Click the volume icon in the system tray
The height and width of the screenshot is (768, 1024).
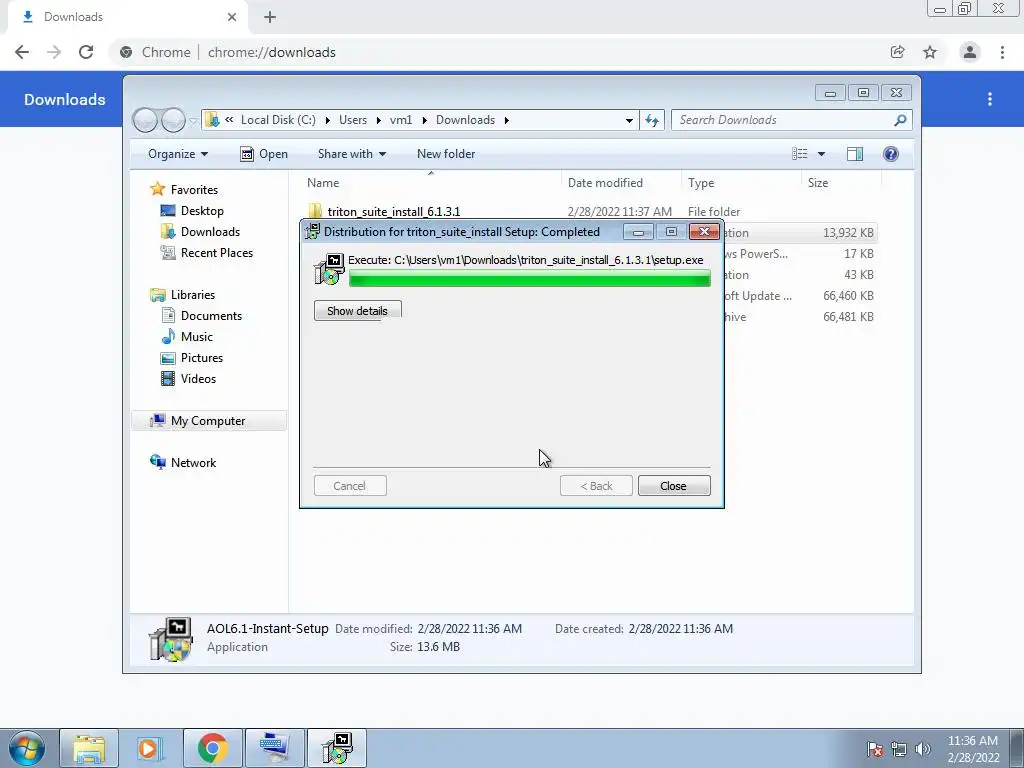point(922,749)
